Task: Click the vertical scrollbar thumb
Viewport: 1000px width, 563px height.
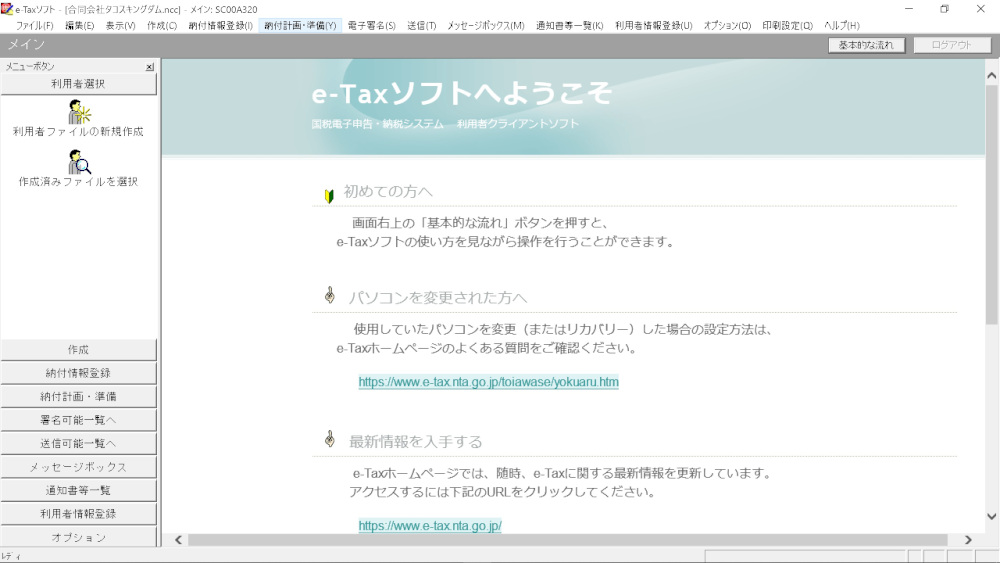Action: (992, 207)
